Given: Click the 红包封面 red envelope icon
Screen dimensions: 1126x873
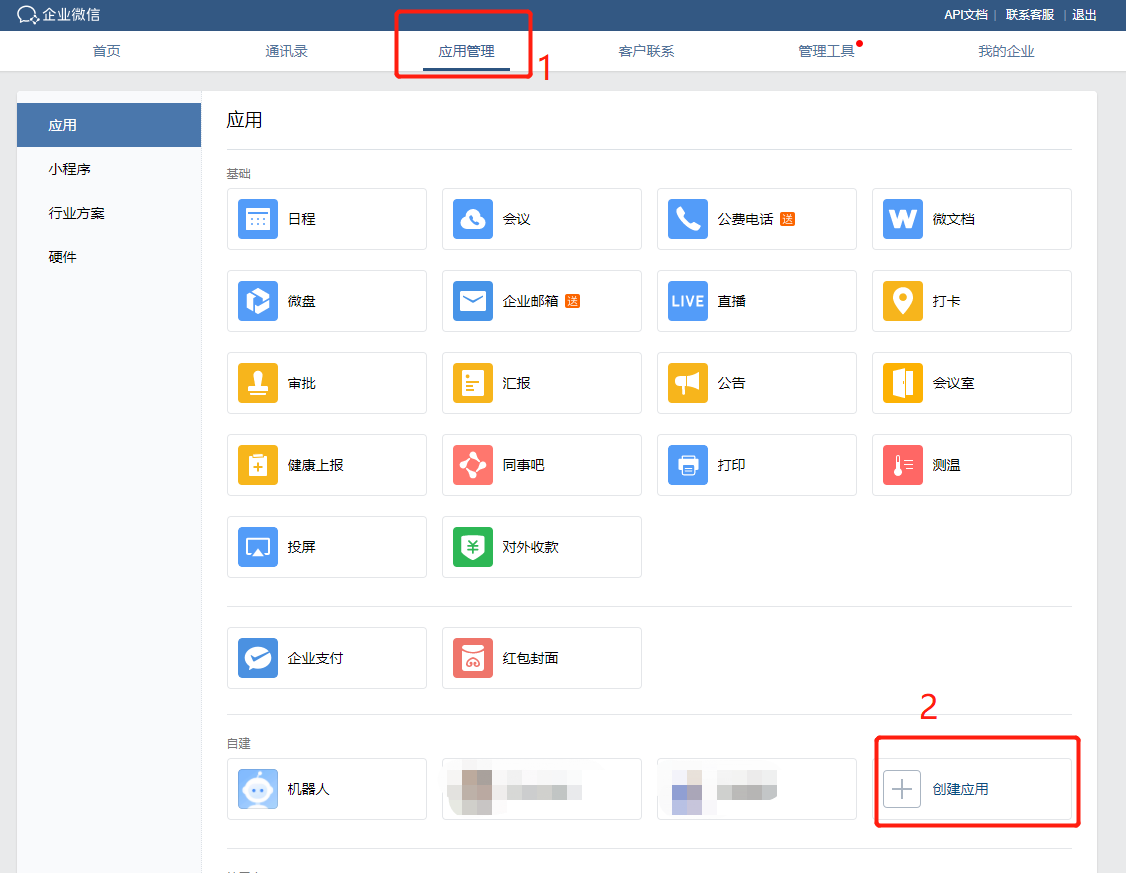Looking at the screenshot, I should 473,658.
